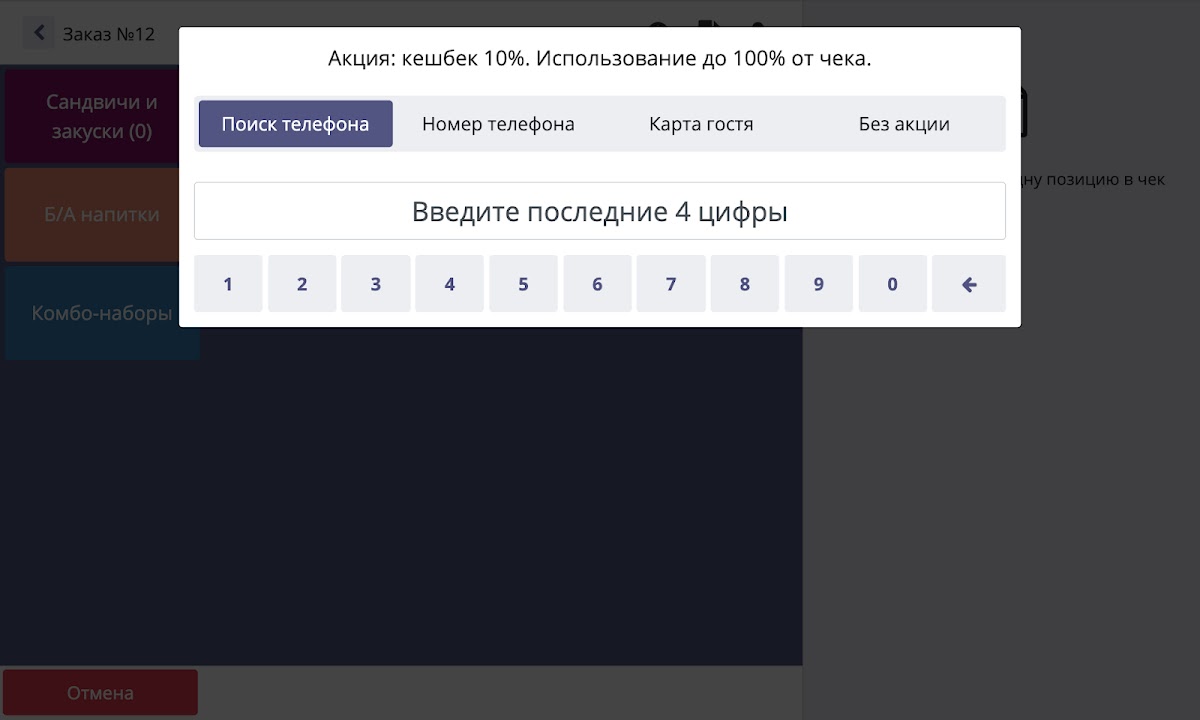The image size is (1200, 720).
Task: Open the Номер телефона tab
Action: pyautogui.click(x=498, y=124)
